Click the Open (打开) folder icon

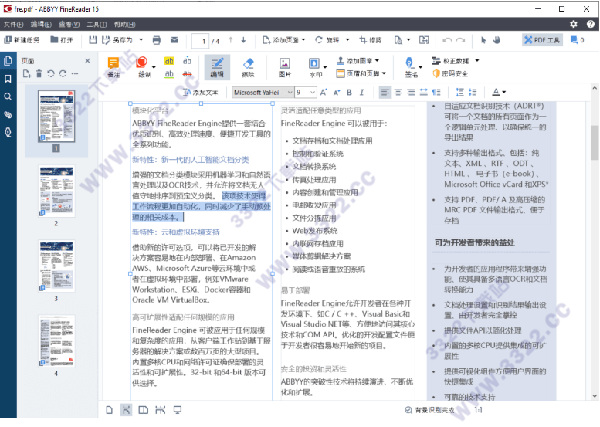[x=54, y=39]
